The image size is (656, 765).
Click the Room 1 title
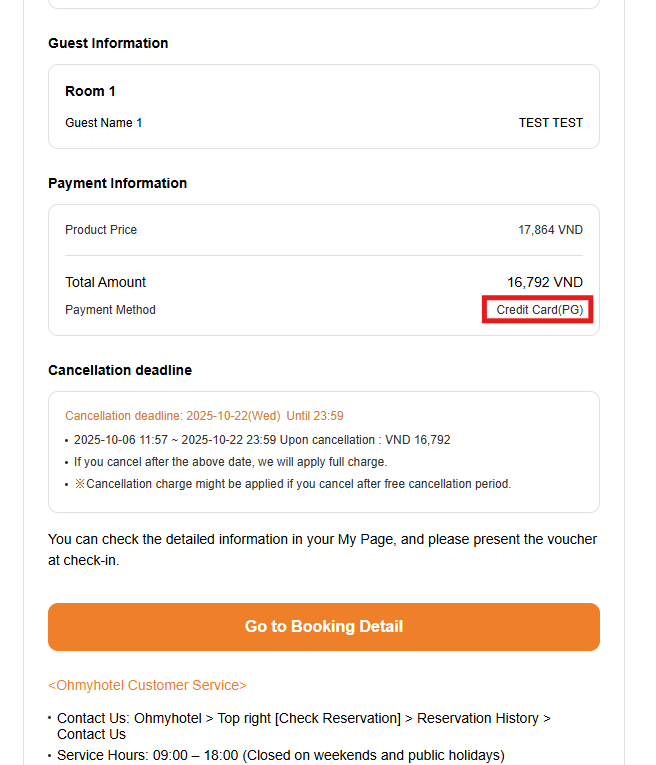tap(90, 91)
